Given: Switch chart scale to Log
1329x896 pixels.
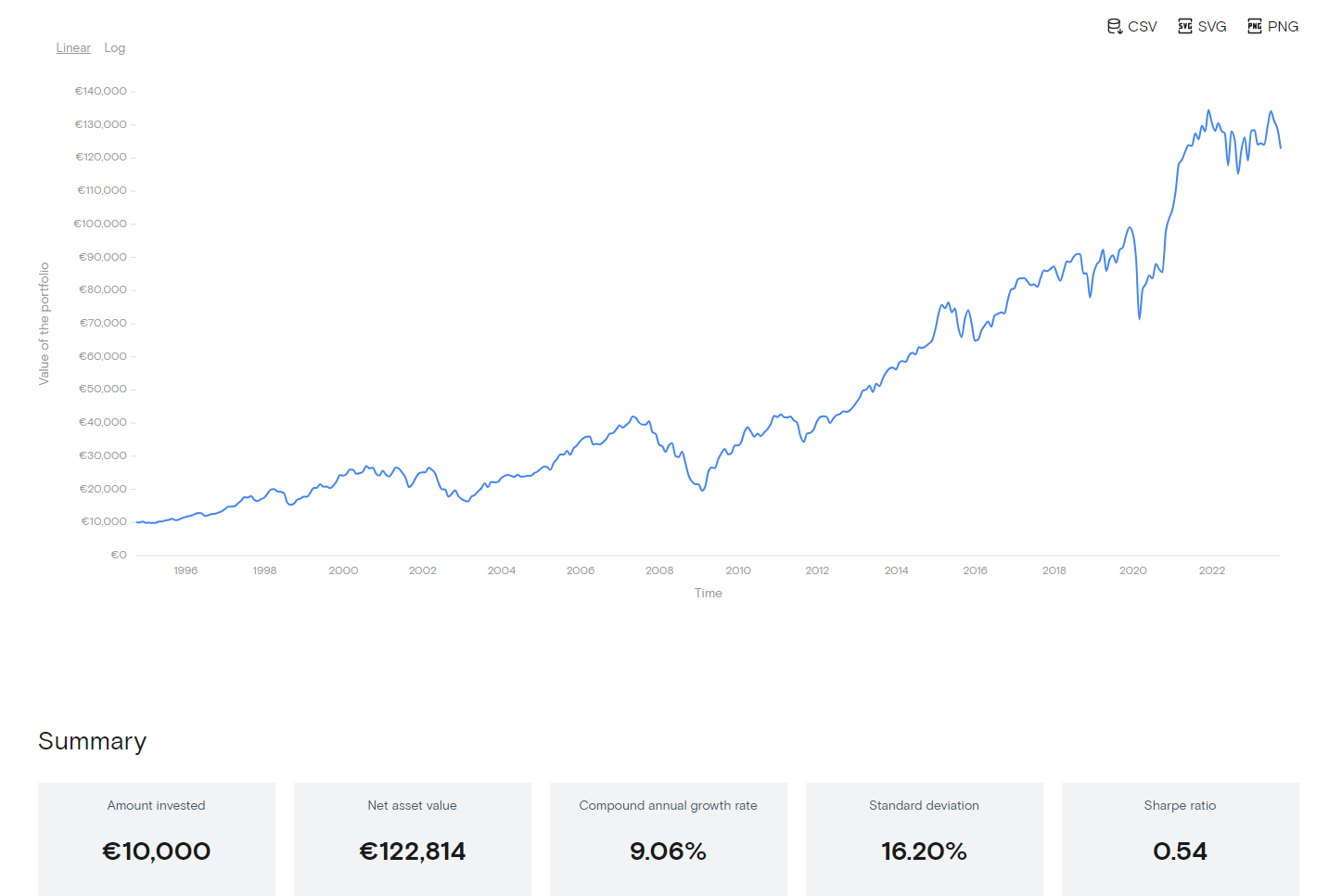Looking at the screenshot, I should [114, 48].
